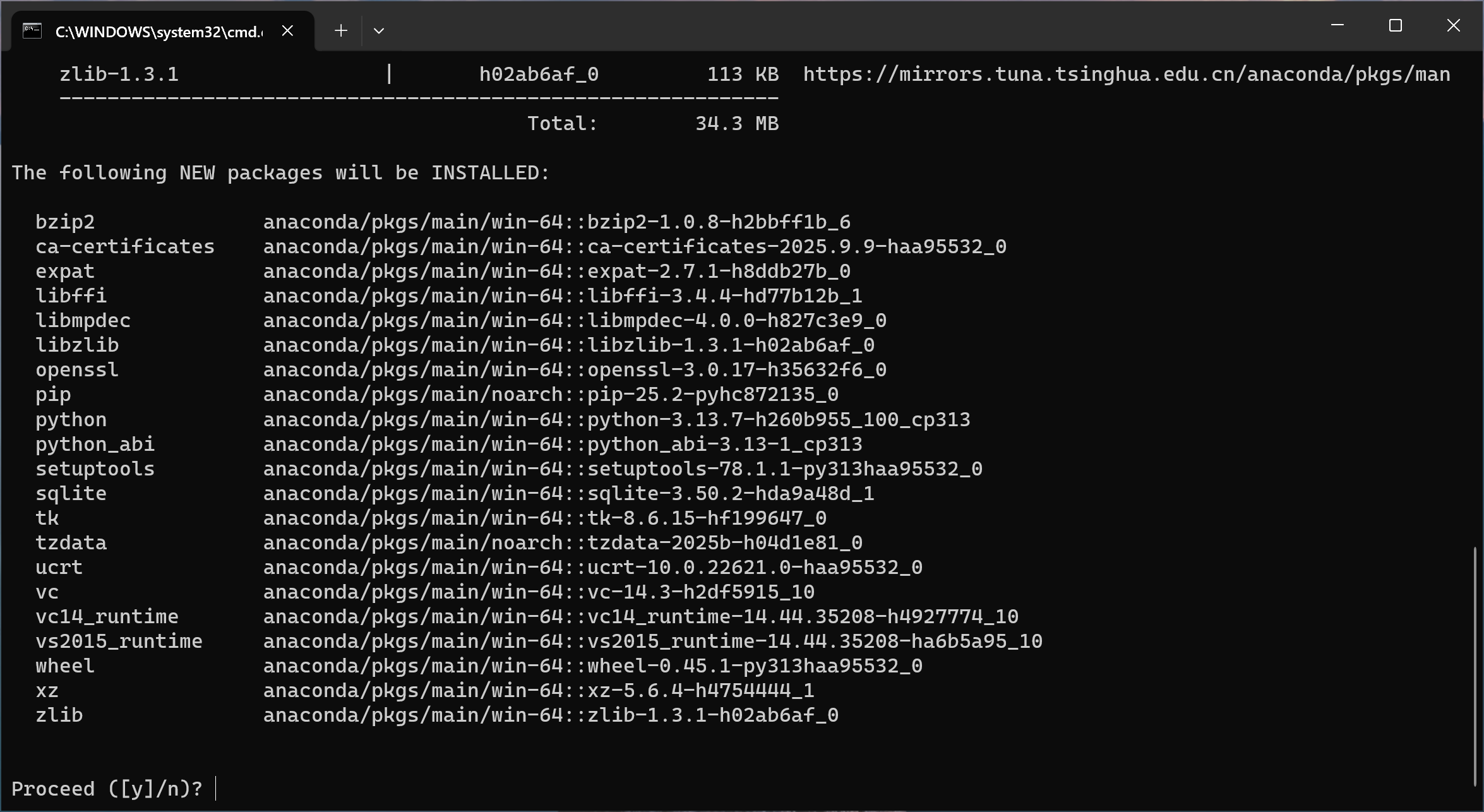
Task: Click the cmd icon in the tab
Action: 32,30
